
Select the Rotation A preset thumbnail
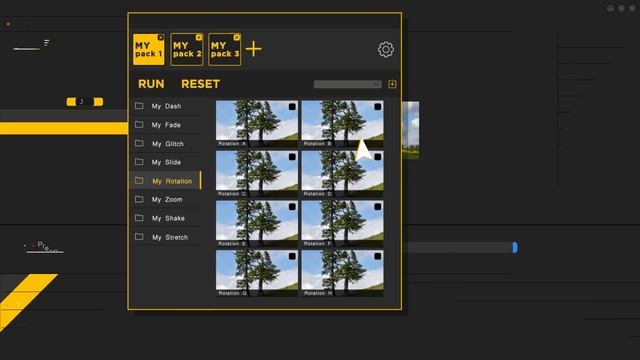257,124
